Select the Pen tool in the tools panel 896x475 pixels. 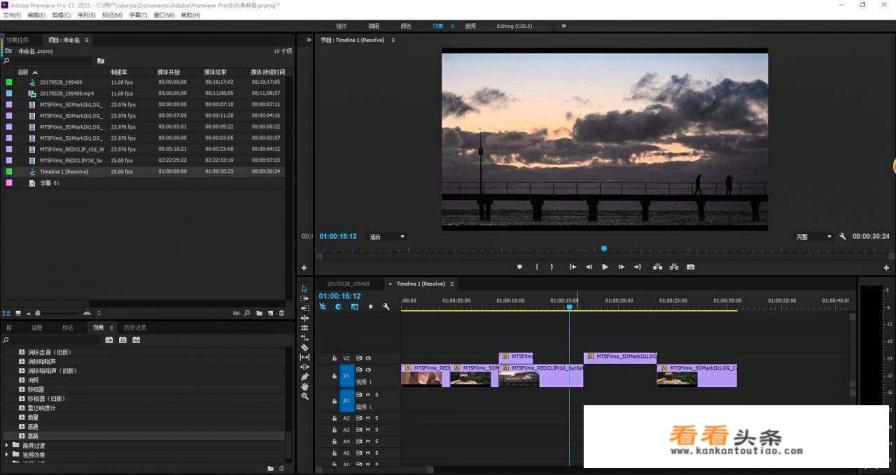click(305, 377)
